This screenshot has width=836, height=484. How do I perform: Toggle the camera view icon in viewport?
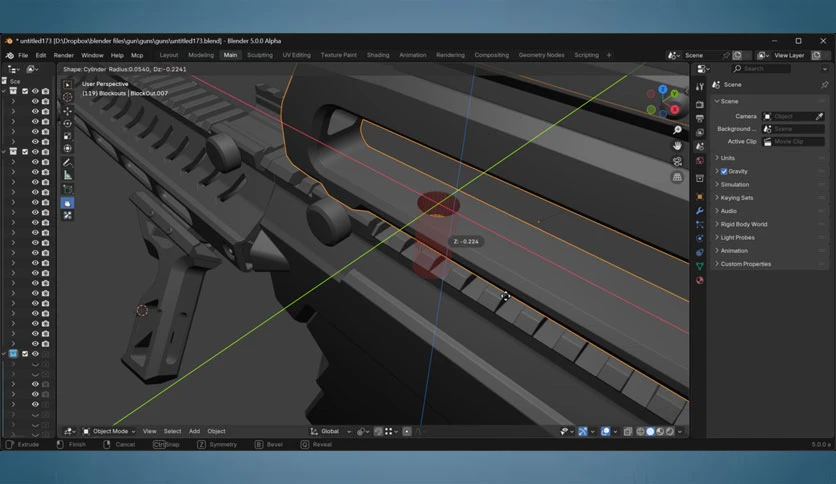coord(677,162)
